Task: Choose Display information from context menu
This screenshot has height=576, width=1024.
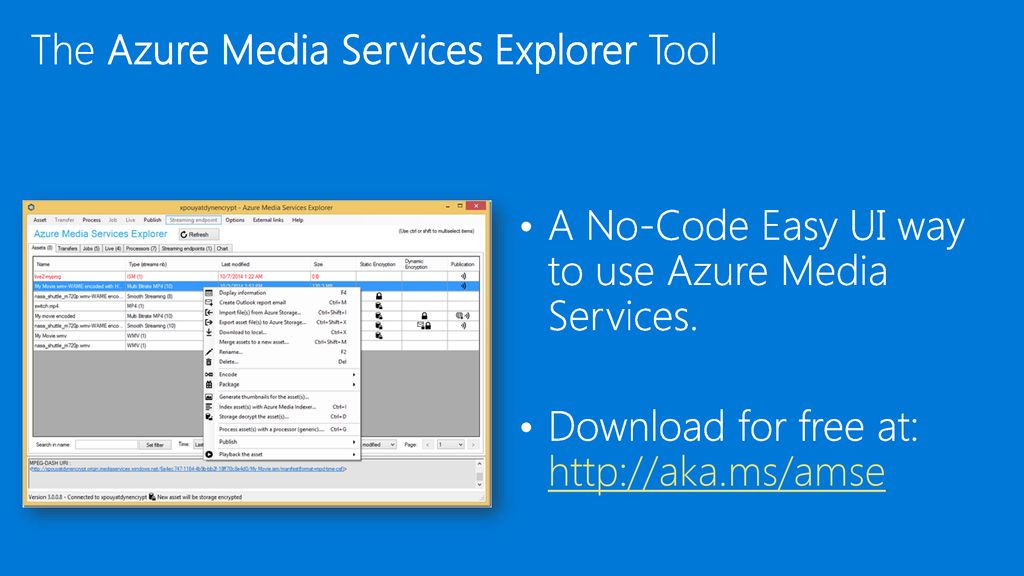Action: pos(282,293)
